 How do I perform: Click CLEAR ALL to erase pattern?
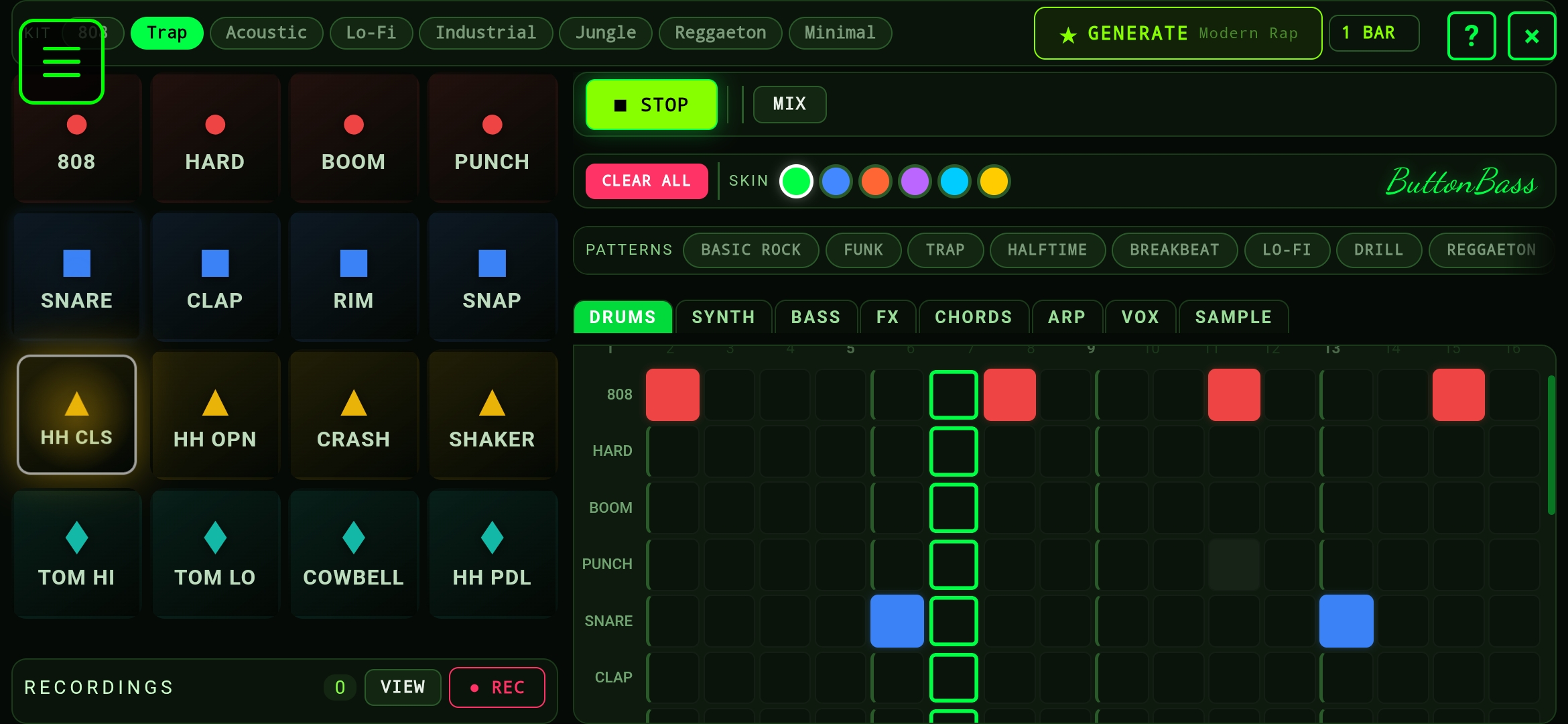[646, 181]
